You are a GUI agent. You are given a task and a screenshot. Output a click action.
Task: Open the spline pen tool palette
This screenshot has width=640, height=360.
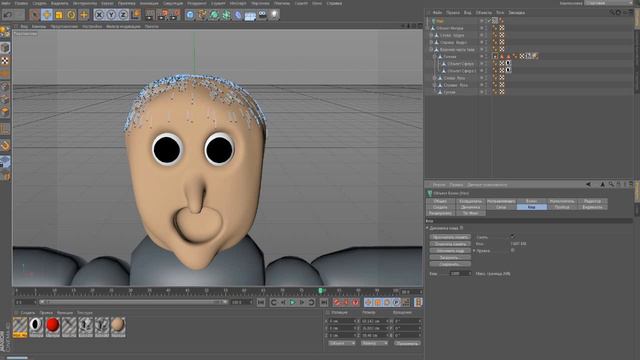(202, 15)
